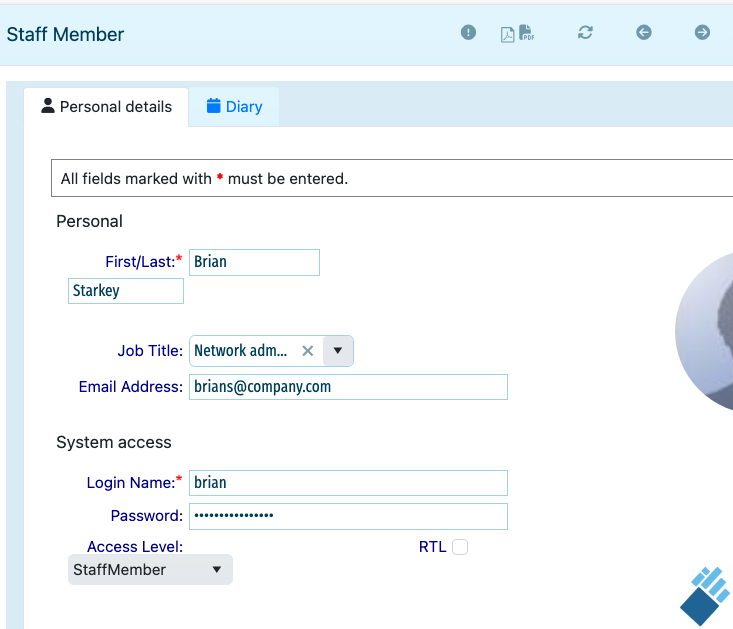Go to previous record with left arrow

click(x=644, y=32)
